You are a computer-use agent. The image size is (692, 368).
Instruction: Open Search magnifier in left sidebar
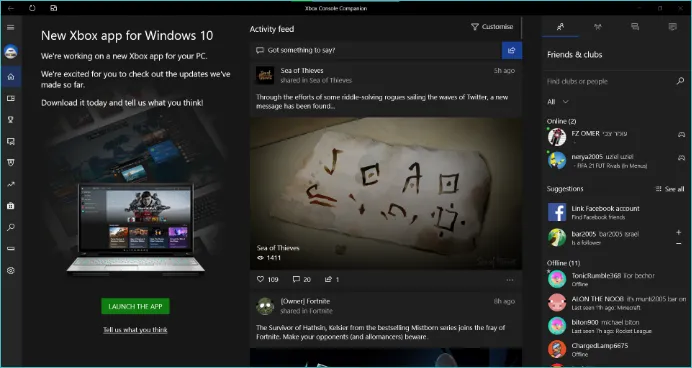[x=11, y=227]
